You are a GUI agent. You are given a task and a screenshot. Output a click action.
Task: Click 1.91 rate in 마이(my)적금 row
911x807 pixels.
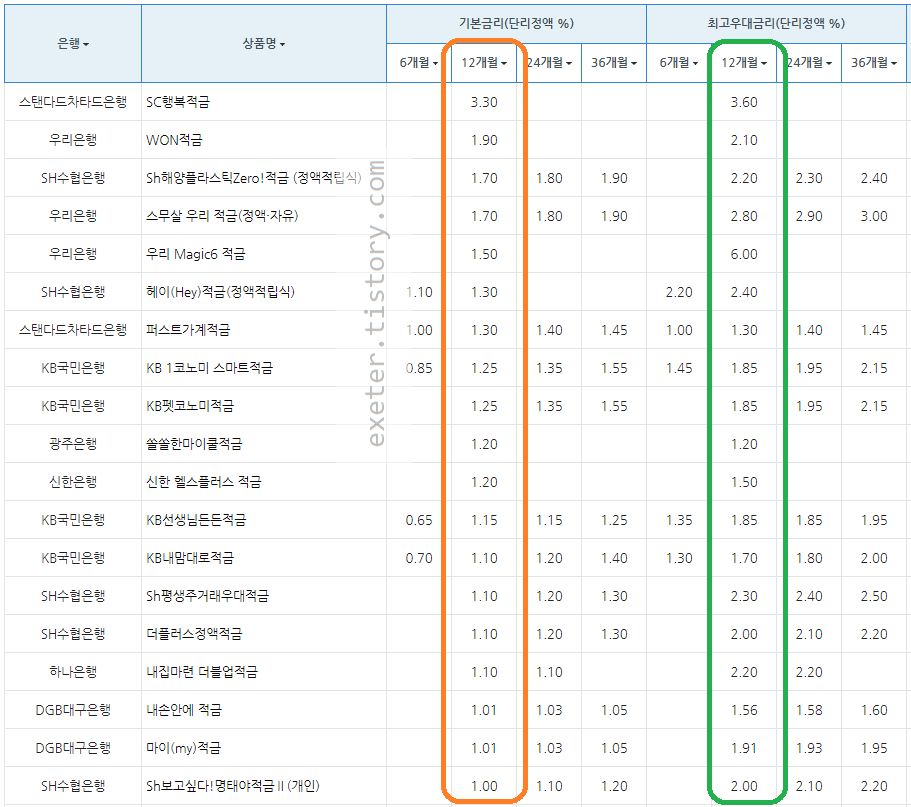(x=744, y=748)
